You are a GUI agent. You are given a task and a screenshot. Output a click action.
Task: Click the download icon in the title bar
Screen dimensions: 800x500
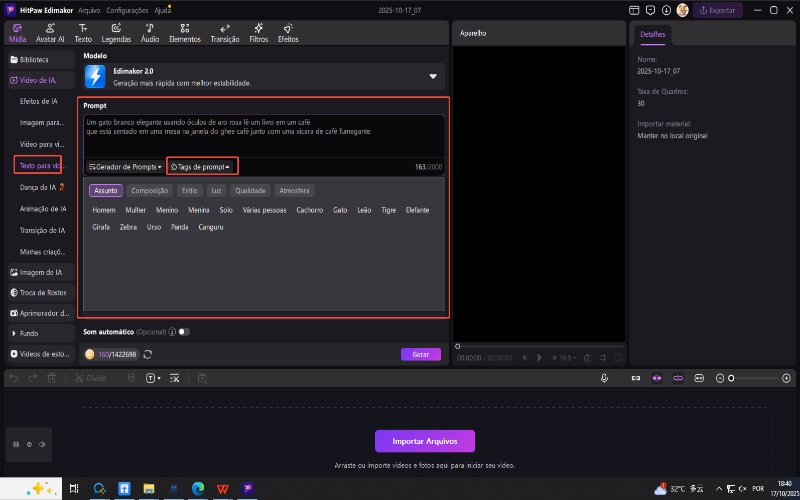[x=666, y=10]
